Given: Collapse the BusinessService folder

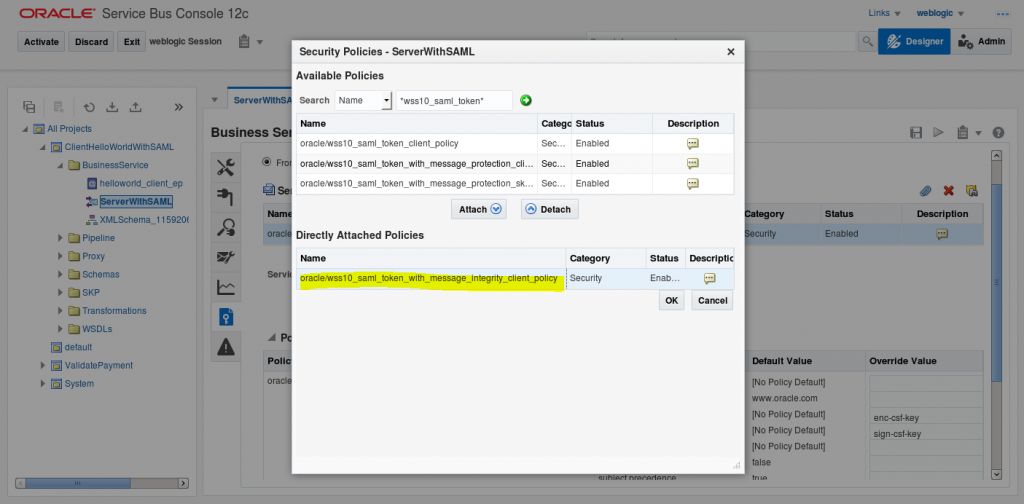Looking at the screenshot, I should click(x=60, y=165).
